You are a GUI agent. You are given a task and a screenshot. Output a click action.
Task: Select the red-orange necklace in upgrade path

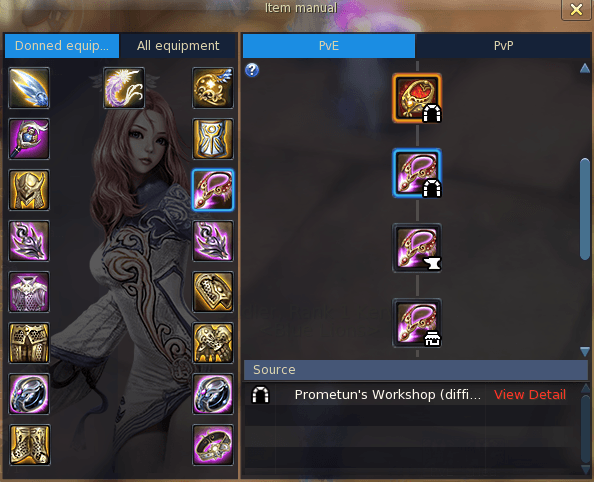pos(417,98)
